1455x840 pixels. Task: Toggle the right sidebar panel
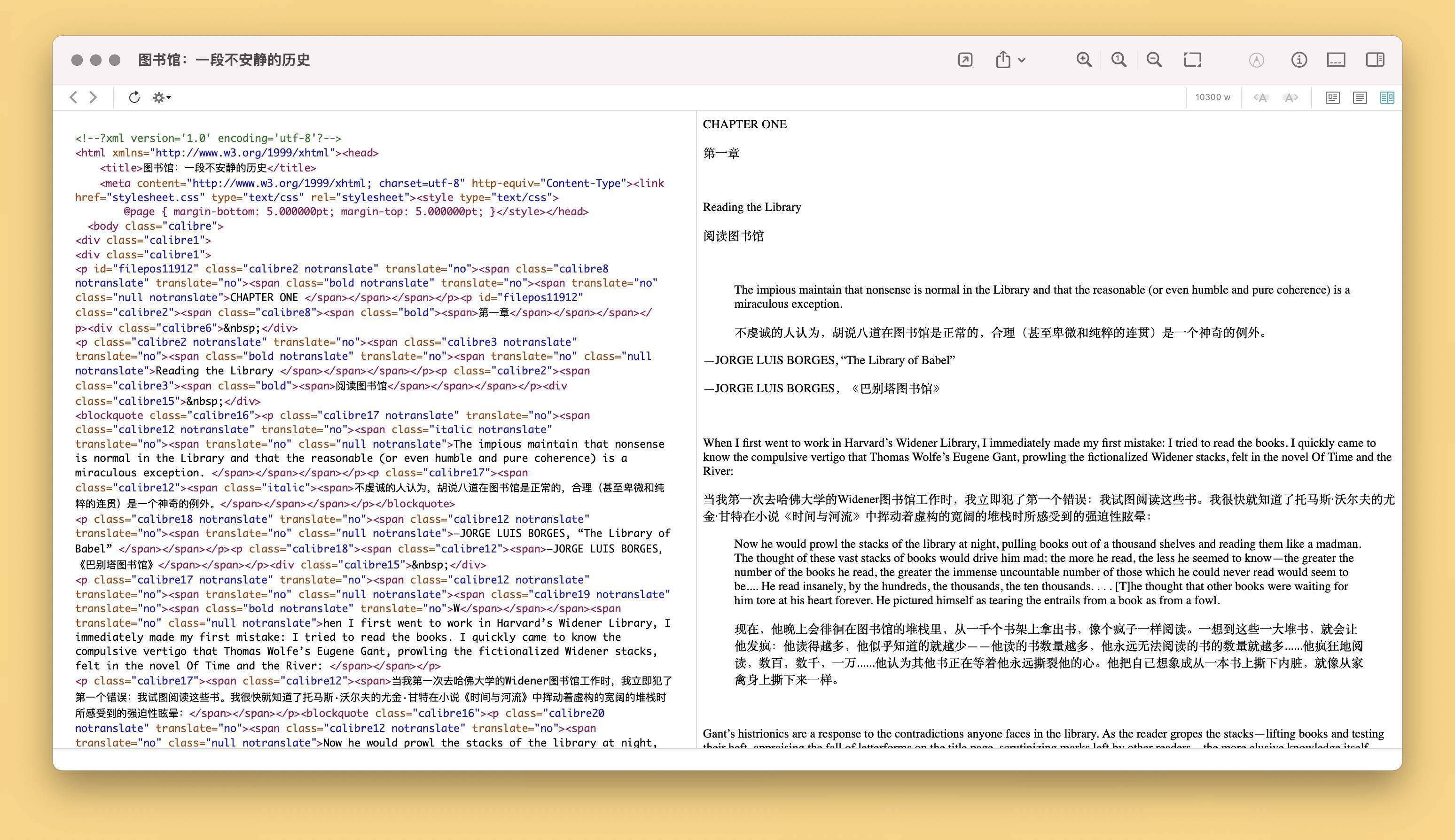pyautogui.click(x=1375, y=60)
